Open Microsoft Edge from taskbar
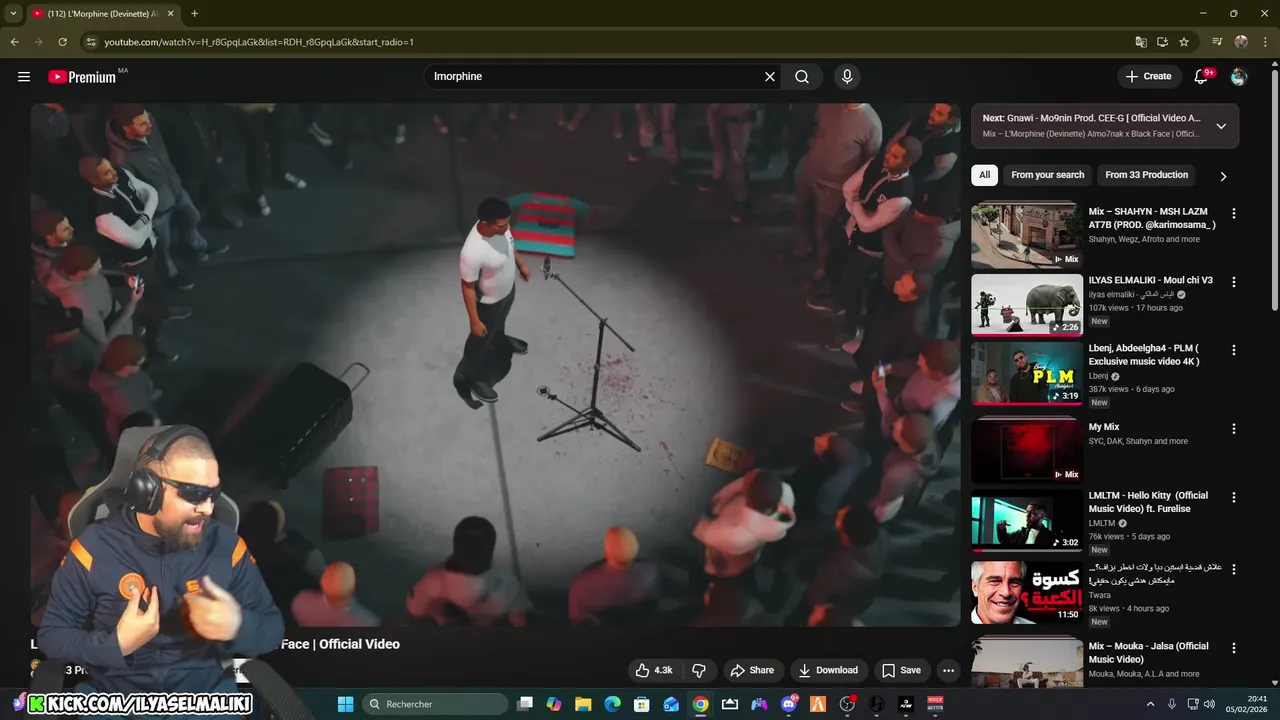The height and width of the screenshot is (720, 1280). (612, 704)
